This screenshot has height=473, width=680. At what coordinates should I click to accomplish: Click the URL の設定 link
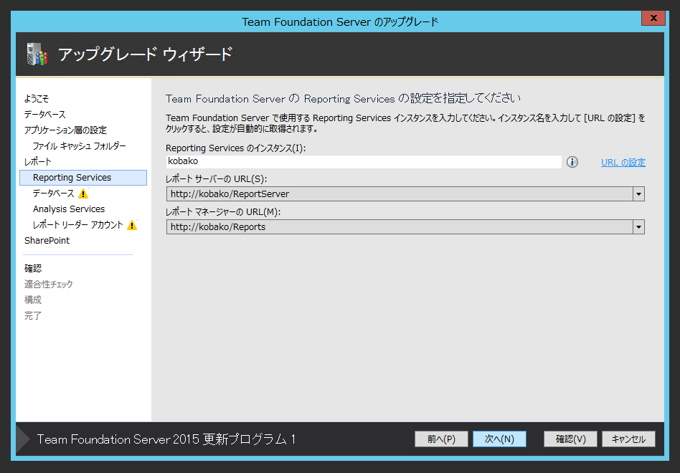coord(623,163)
